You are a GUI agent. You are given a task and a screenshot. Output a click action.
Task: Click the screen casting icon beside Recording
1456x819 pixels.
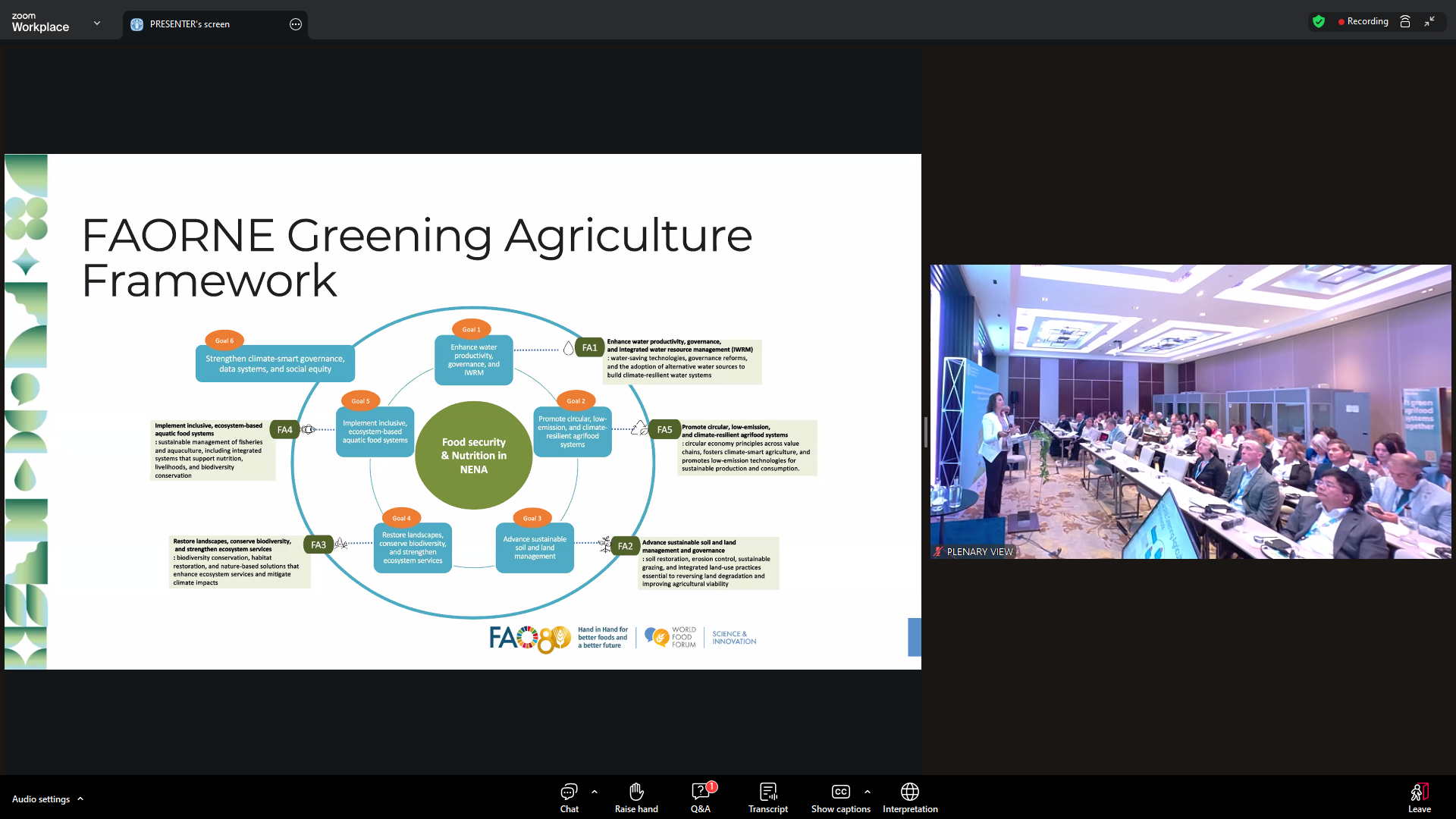(1405, 22)
